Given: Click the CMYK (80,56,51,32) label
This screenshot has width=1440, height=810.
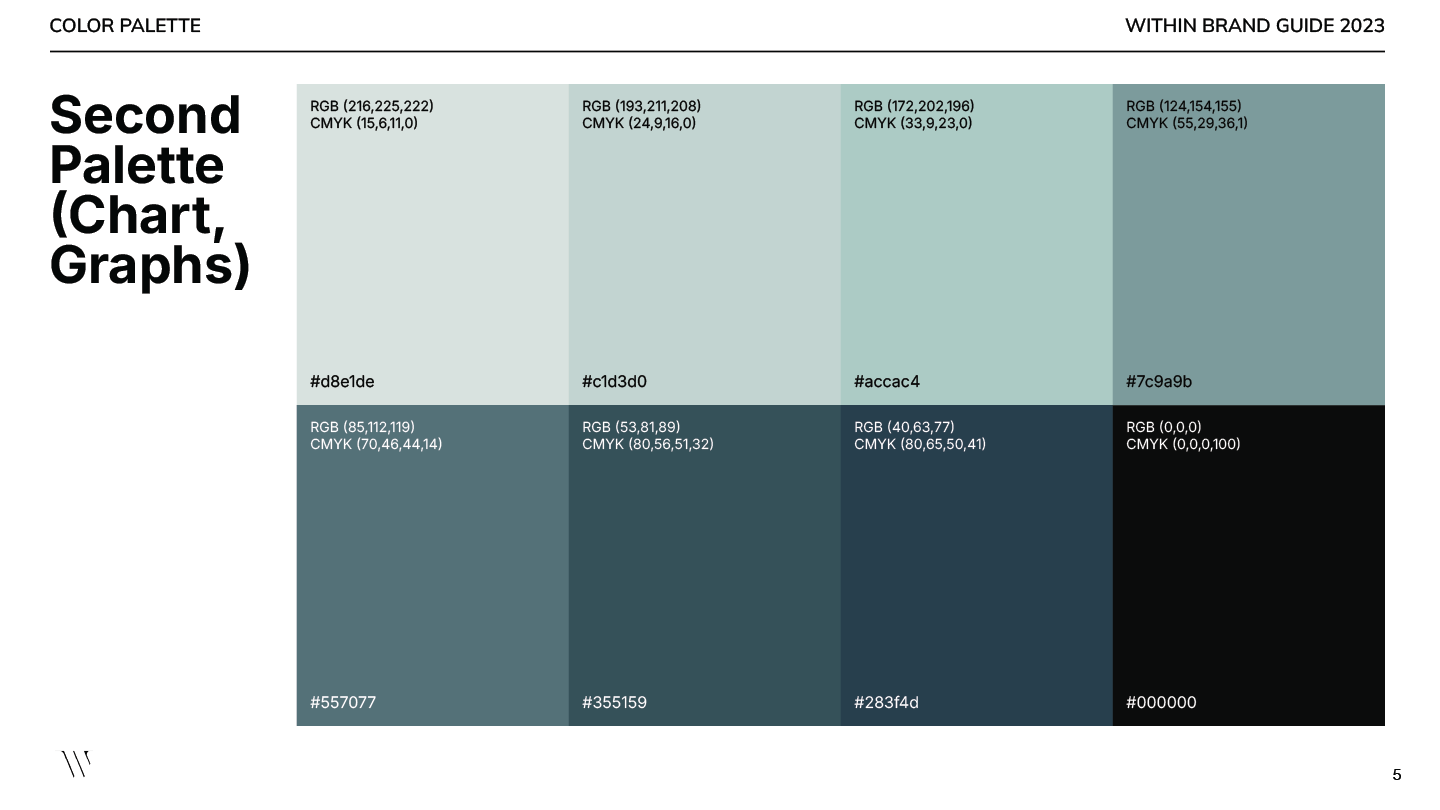Looking at the screenshot, I should (x=648, y=444).
